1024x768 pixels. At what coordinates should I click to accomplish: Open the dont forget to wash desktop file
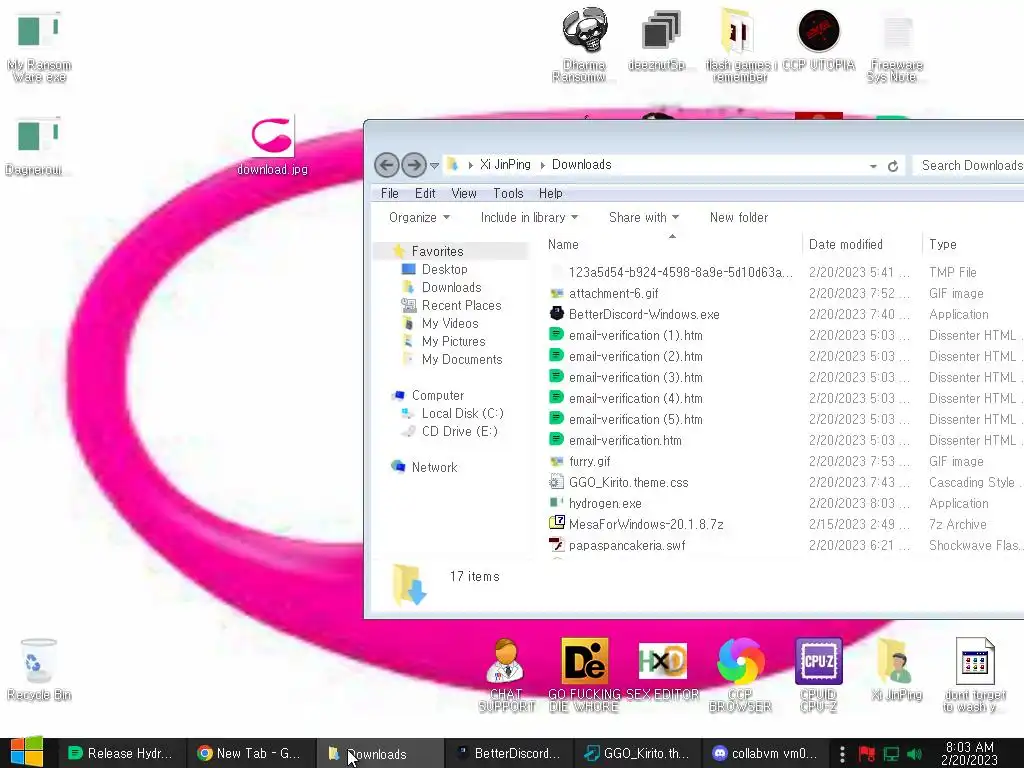click(x=974, y=675)
